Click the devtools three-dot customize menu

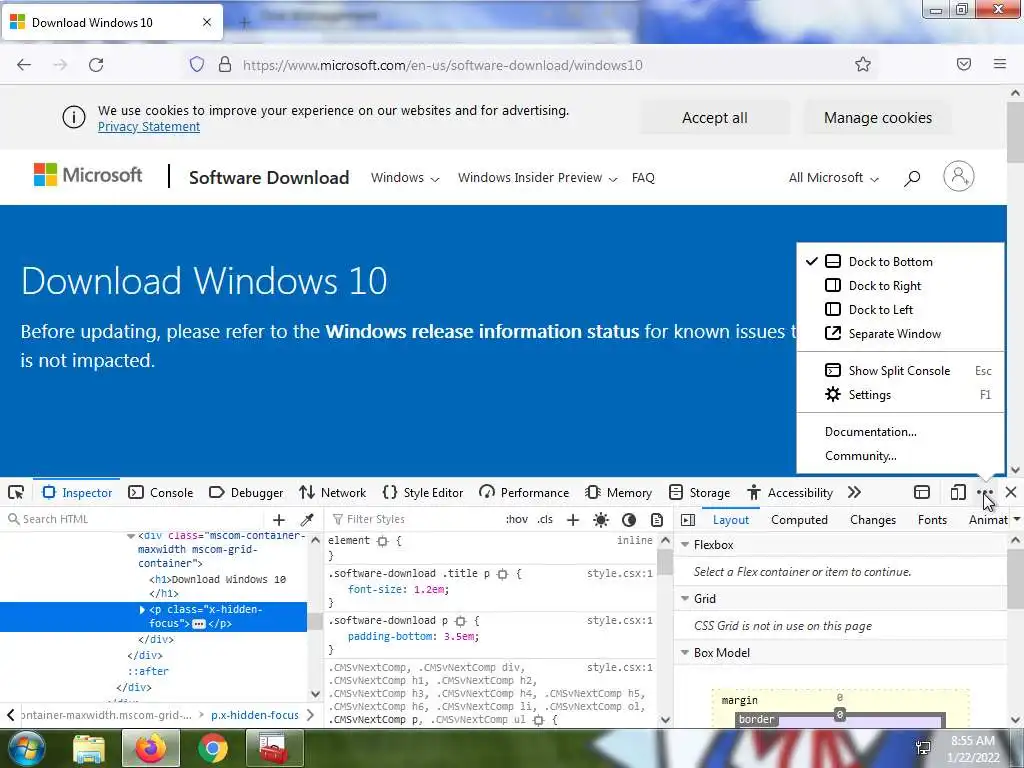coord(985,492)
